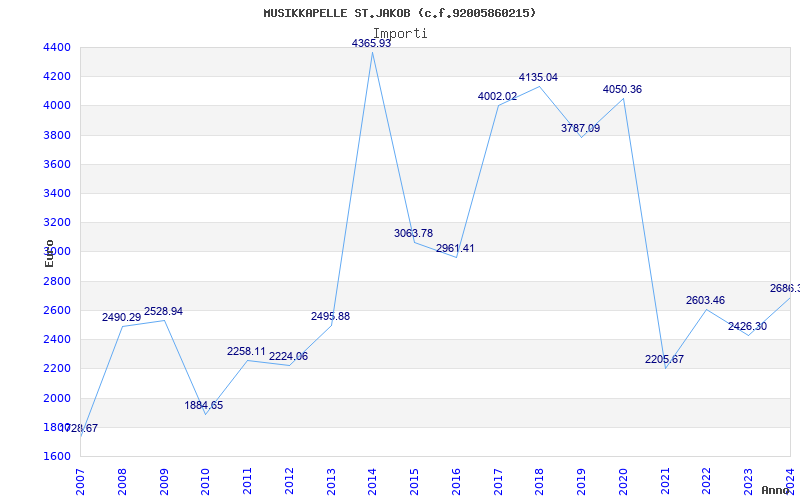Viewport: 800px width, 500px height.
Task: Click the y-axis tick 2600
Action: click(58, 310)
